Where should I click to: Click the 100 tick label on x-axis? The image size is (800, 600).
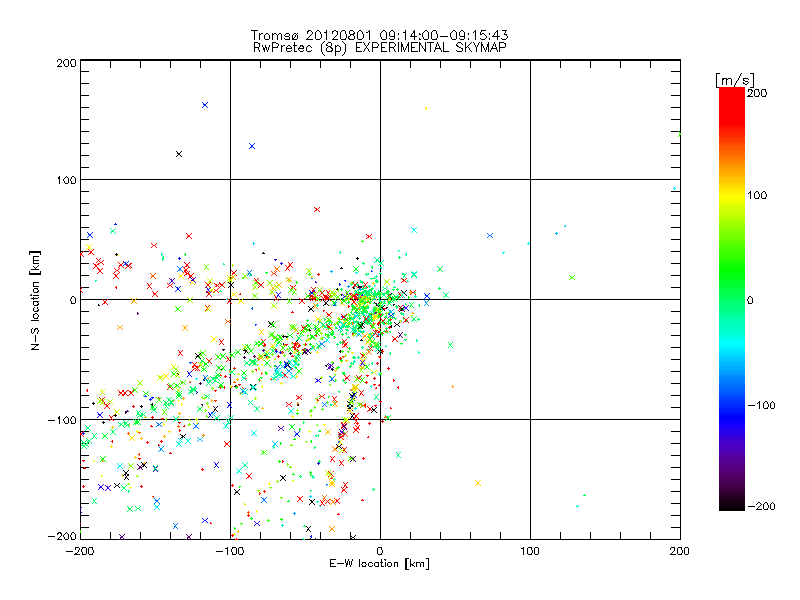(529, 550)
